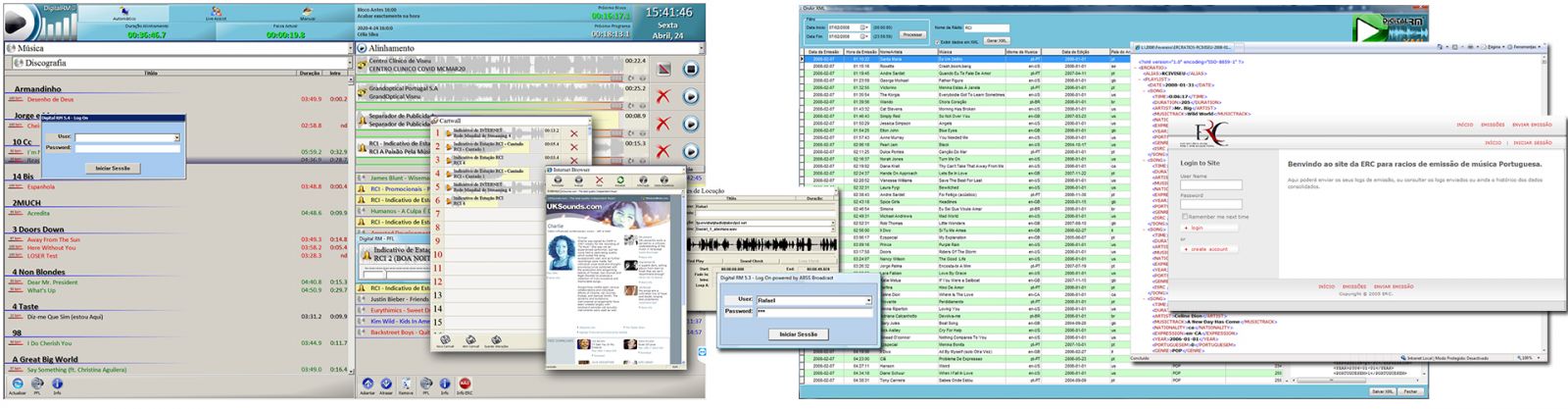Open ENVIAR EMISSÃO link in ERC header

pos(1532,125)
